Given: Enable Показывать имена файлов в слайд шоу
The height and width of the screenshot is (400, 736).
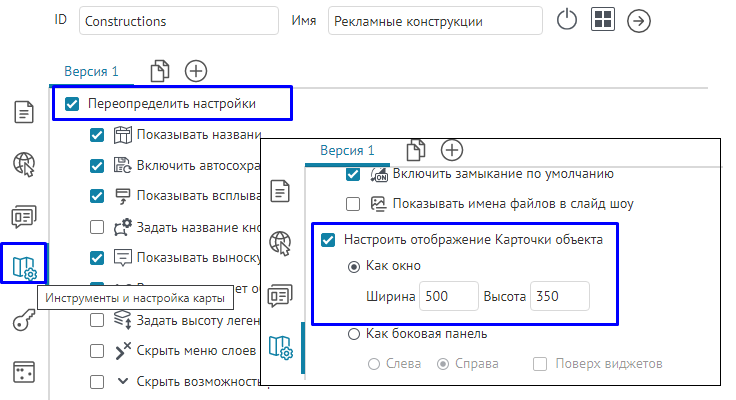Looking at the screenshot, I should pyautogui.click(x=352, y=204).
